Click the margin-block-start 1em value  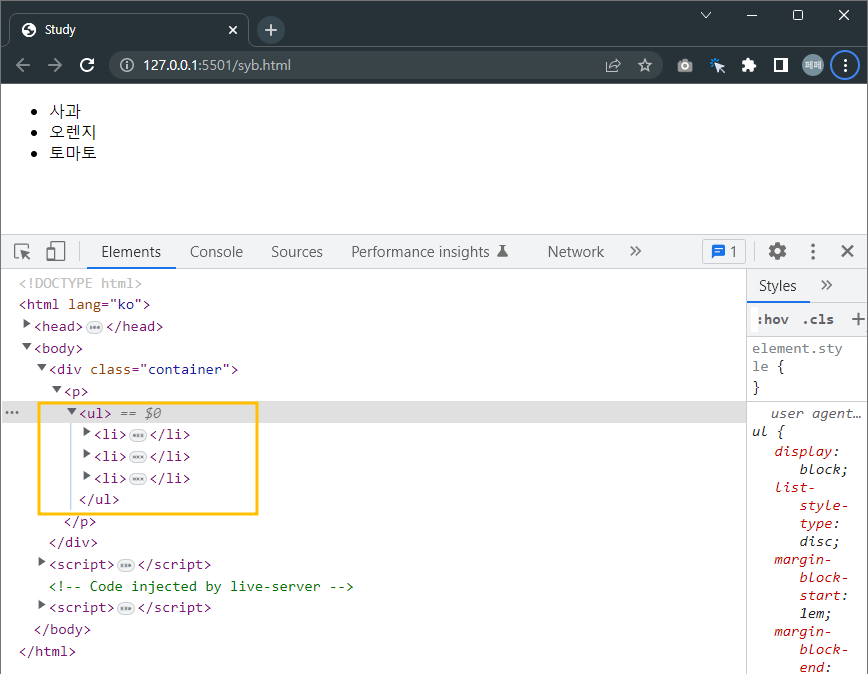814,614
